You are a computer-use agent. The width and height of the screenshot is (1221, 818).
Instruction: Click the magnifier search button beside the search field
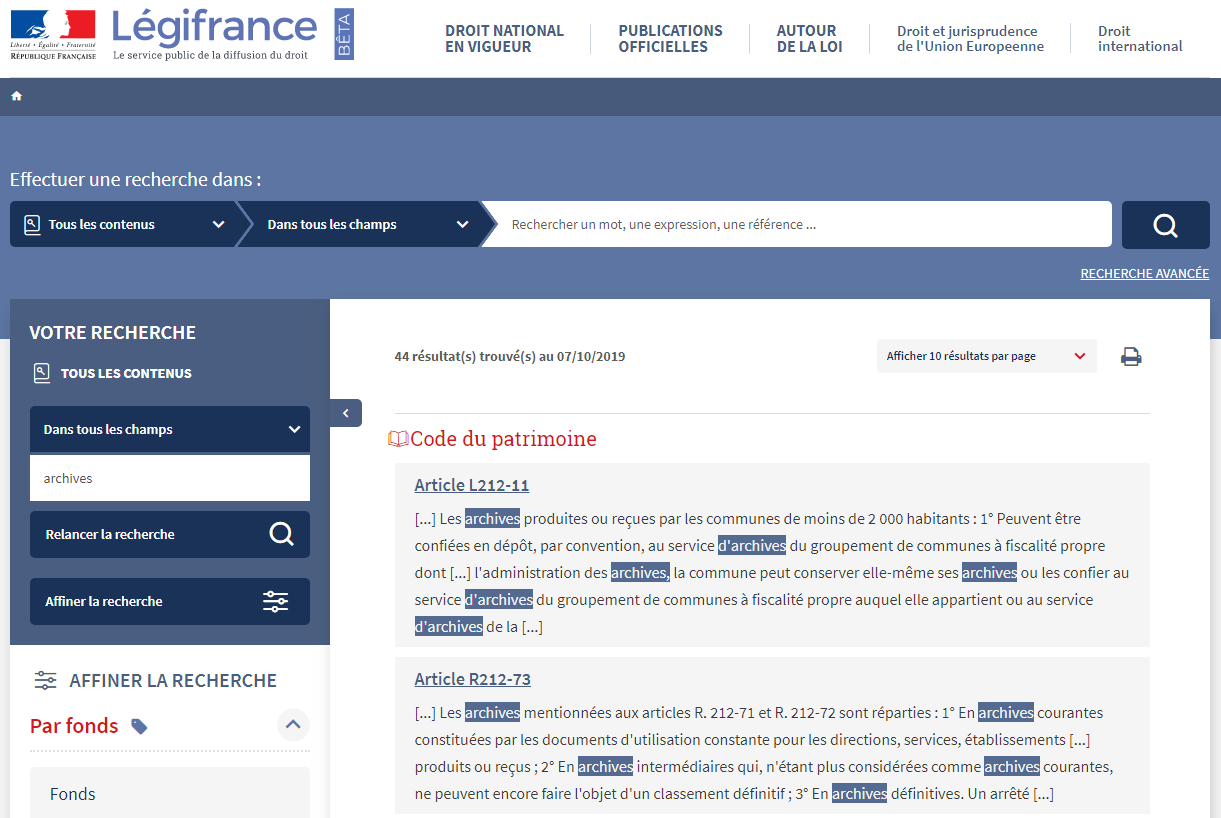tap(1165, 225)
